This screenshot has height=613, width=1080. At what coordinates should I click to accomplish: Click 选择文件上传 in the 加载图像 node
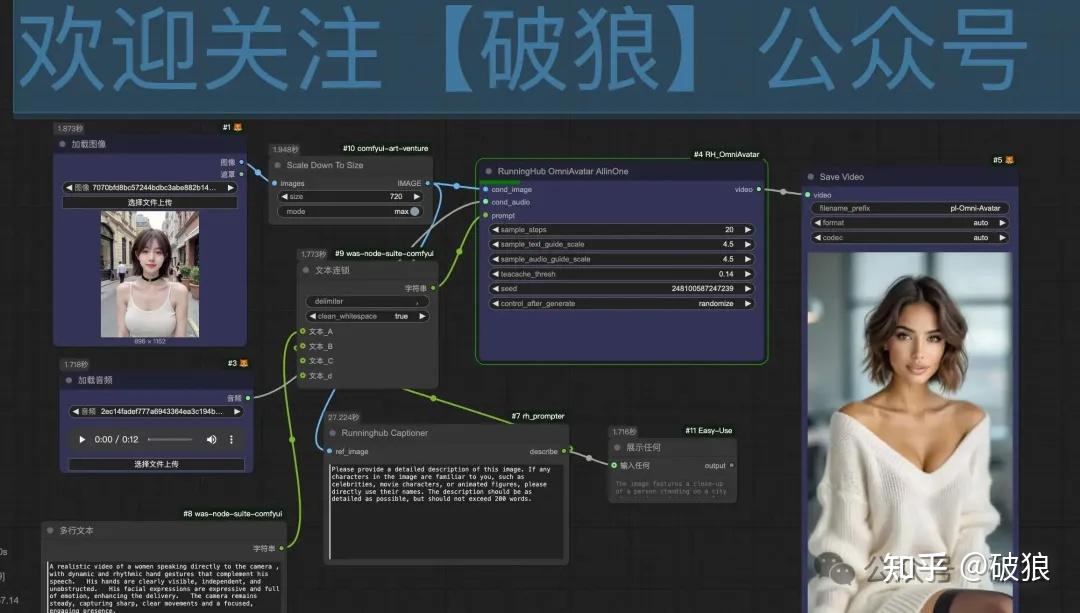151,201
